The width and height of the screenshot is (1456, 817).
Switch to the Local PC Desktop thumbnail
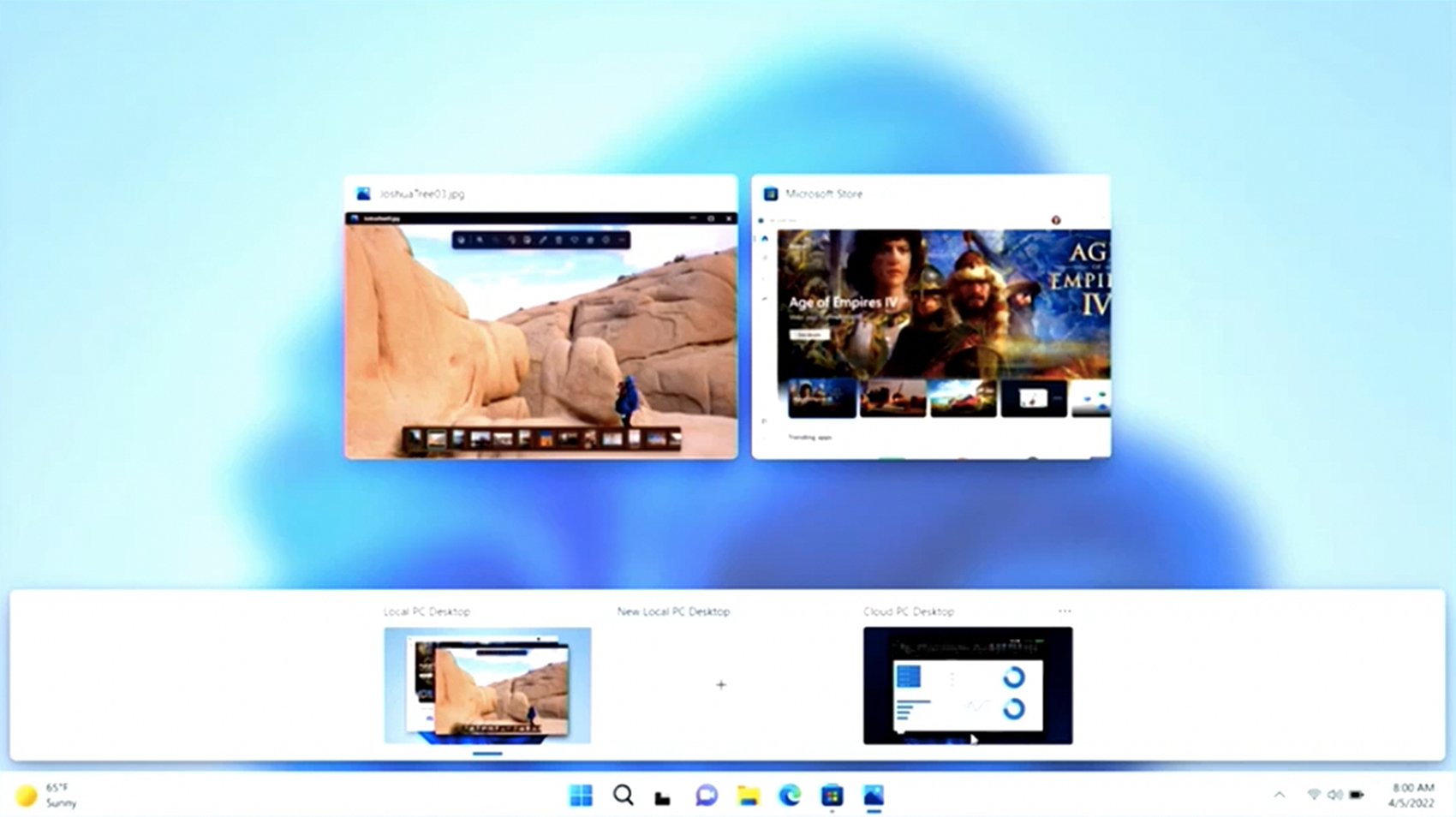[x=487, y=685]
